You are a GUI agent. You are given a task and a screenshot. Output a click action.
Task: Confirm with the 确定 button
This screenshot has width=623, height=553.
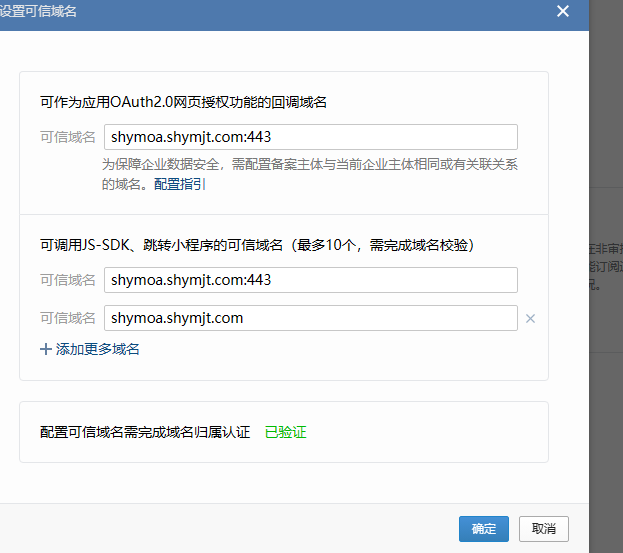click(x=484, y=529)
